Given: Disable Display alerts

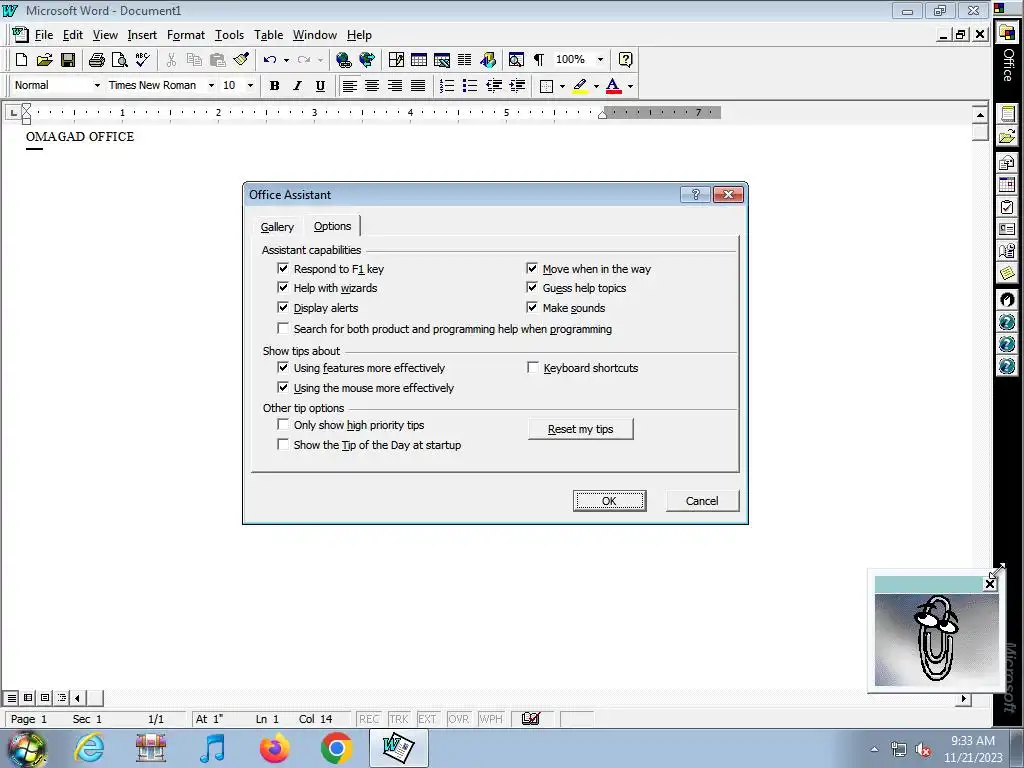Looking at the screenshot, I should tap(283, 308).
